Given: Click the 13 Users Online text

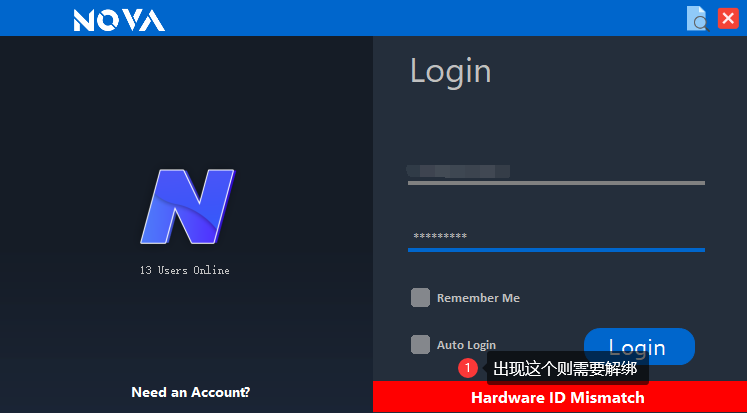Looking at the screenshot, I should (x=185, y=270).
